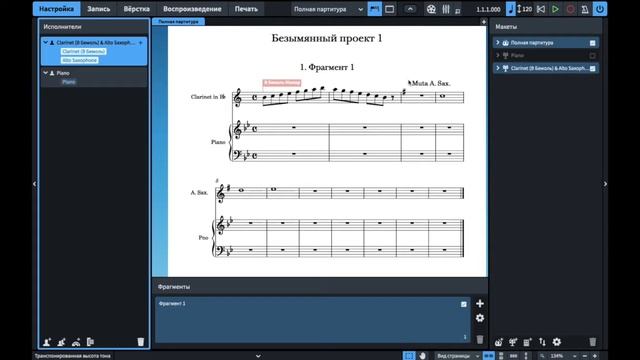Switch to Вёрстка (Engrave) mode

(136, 9)
